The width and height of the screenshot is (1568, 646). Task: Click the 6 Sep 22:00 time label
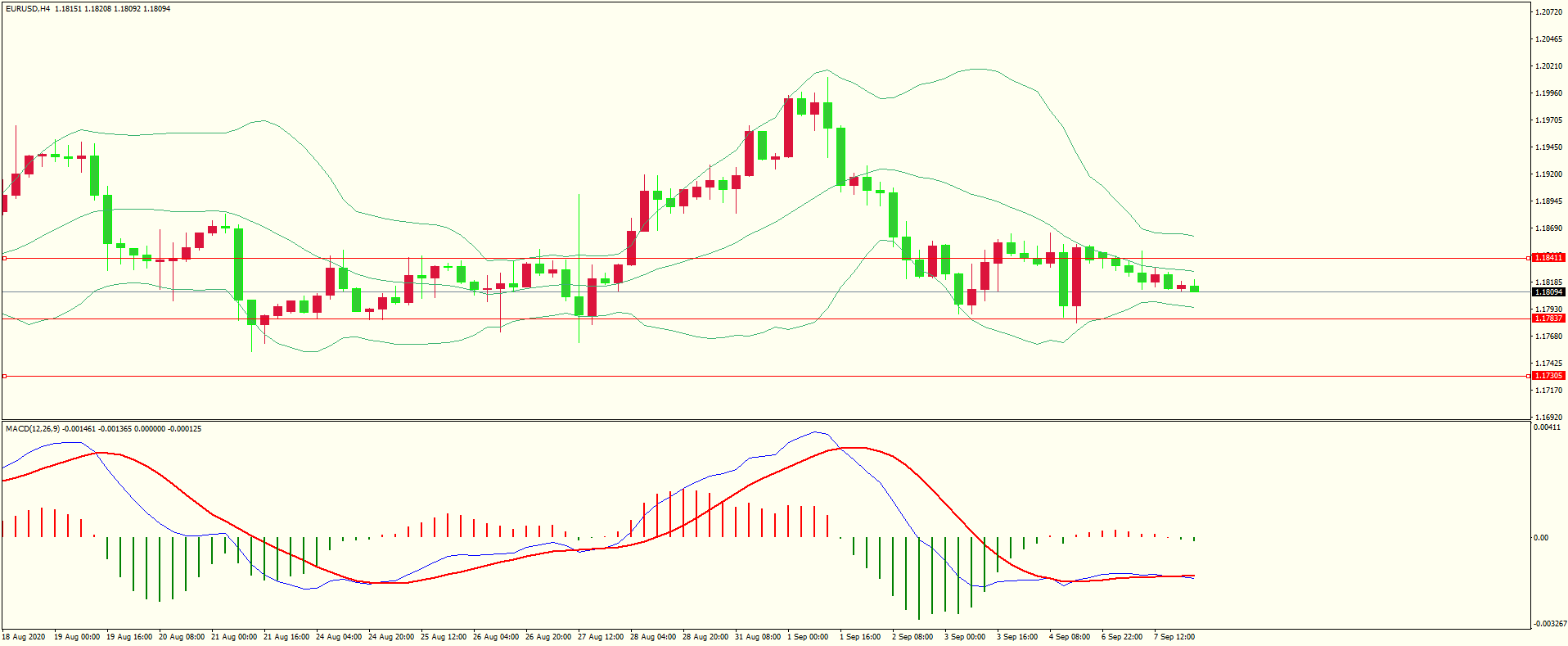click(x=1122, y=637)
